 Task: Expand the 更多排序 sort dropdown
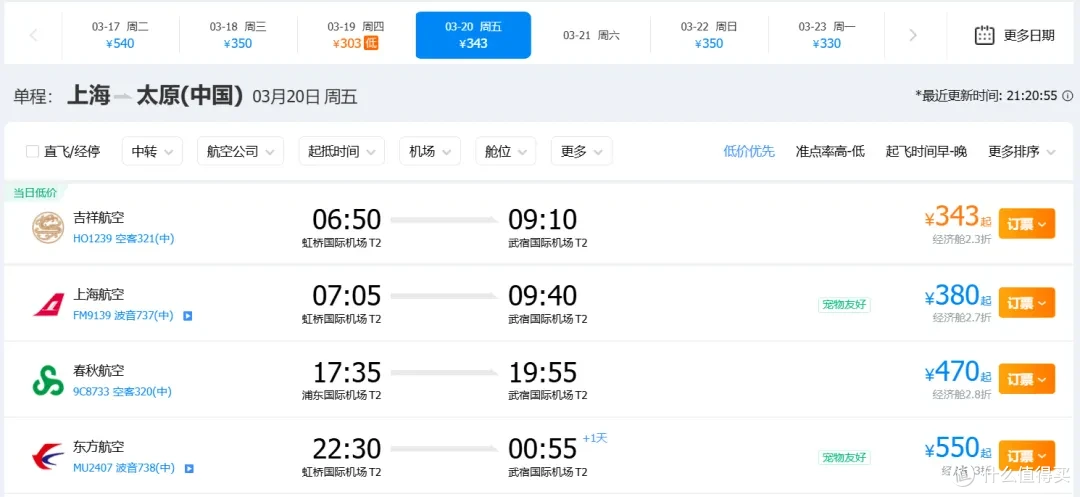1021,151
